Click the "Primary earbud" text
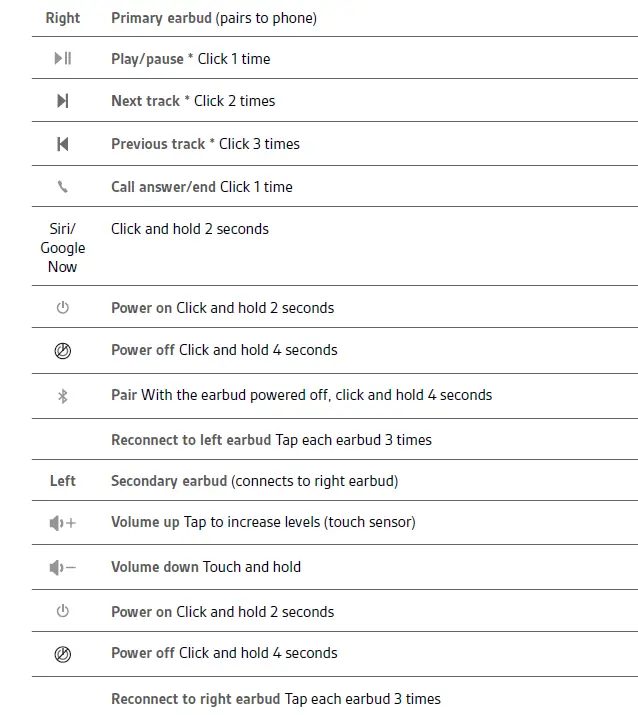Image resolution: width=638 pixels, height=715 pixels. click(162, 18)
